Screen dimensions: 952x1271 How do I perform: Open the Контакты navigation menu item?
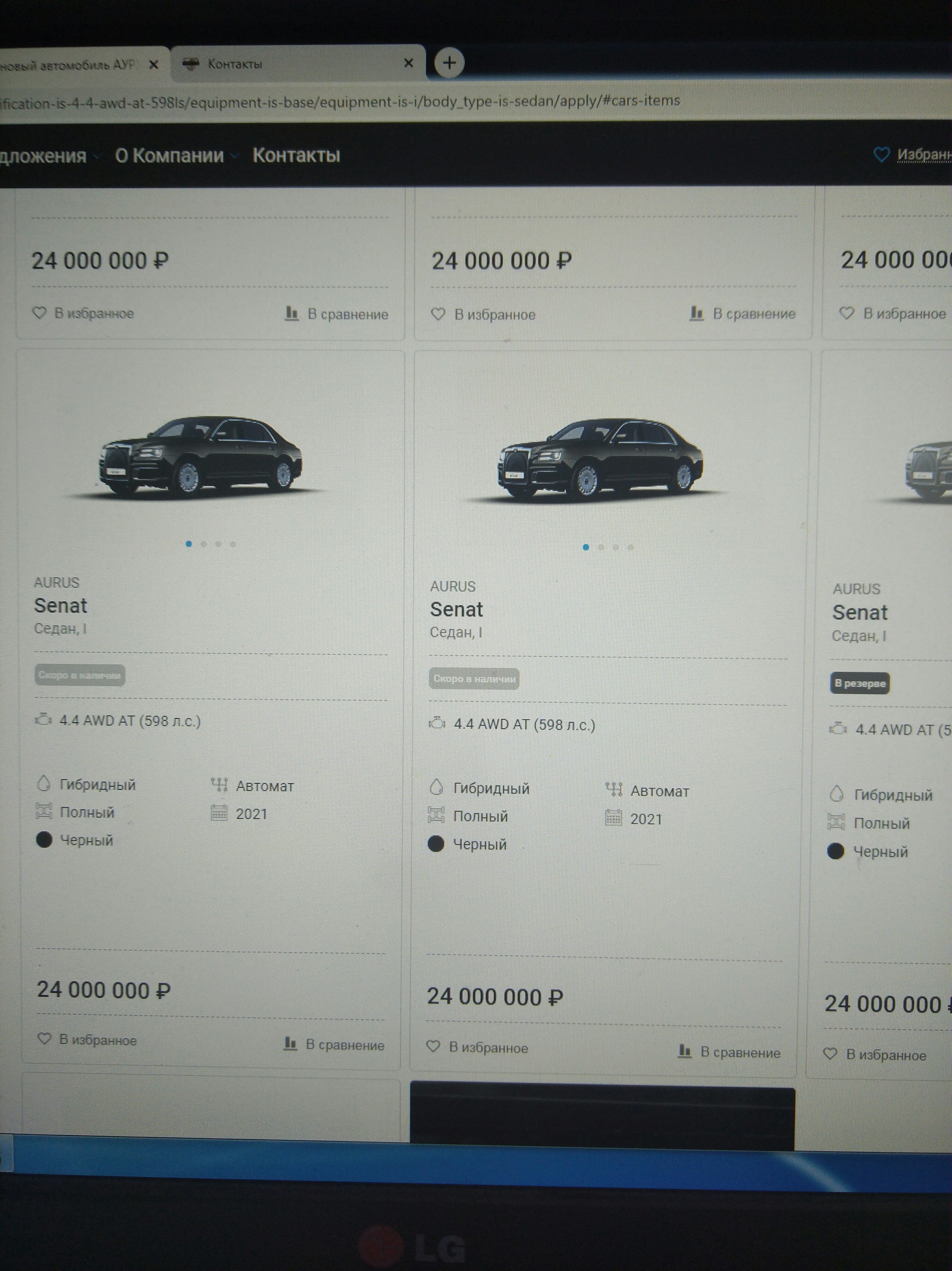pos(296,154)
